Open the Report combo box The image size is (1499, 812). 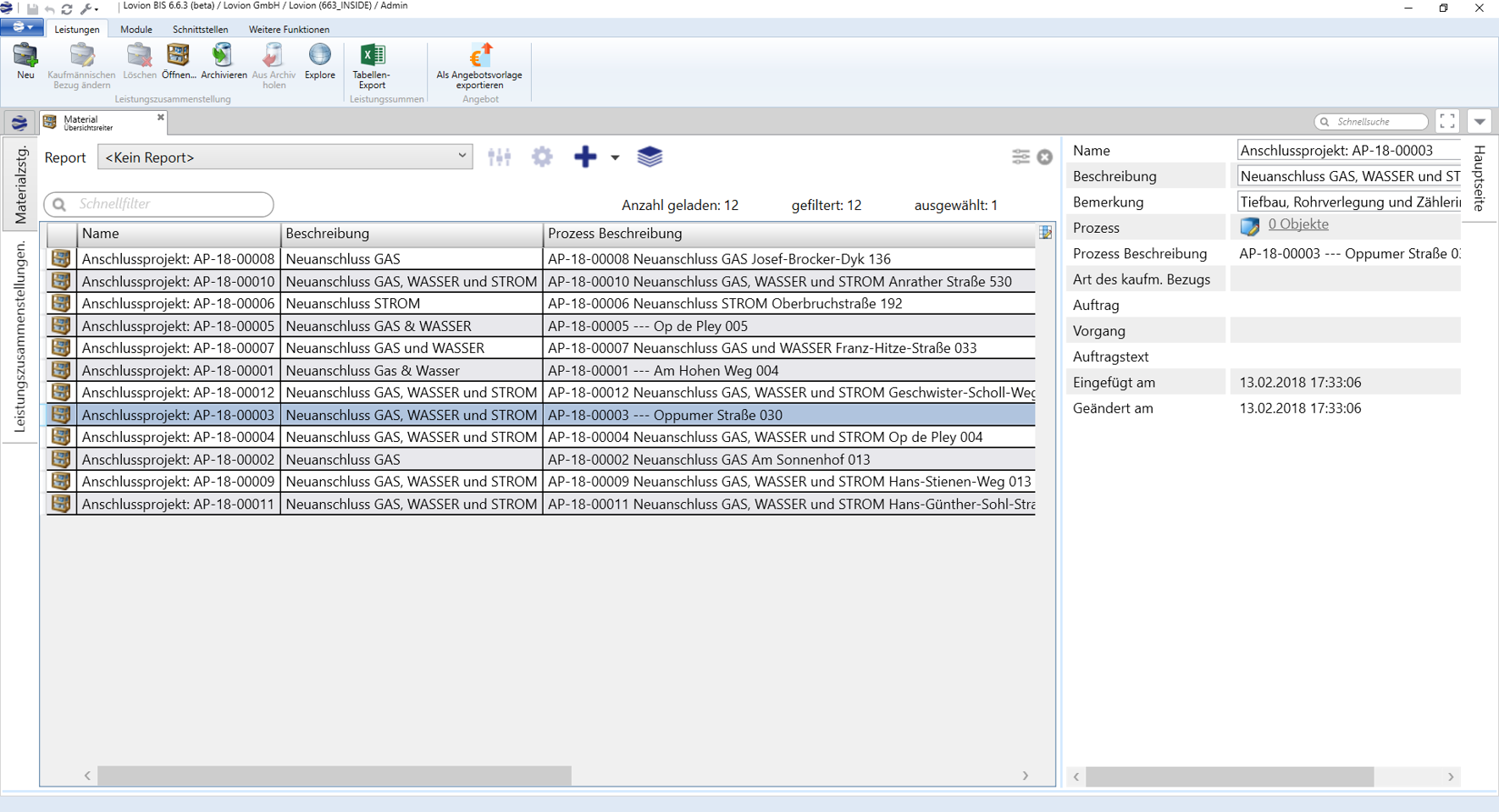tap(285, 157)
